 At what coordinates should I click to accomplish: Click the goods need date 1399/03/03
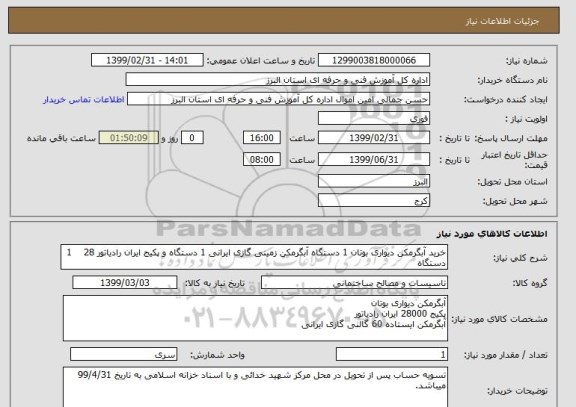point(125,282)
